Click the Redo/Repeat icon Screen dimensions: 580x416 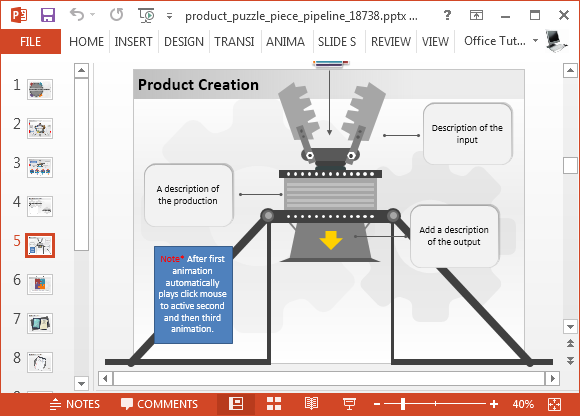[x=117, y=15]
